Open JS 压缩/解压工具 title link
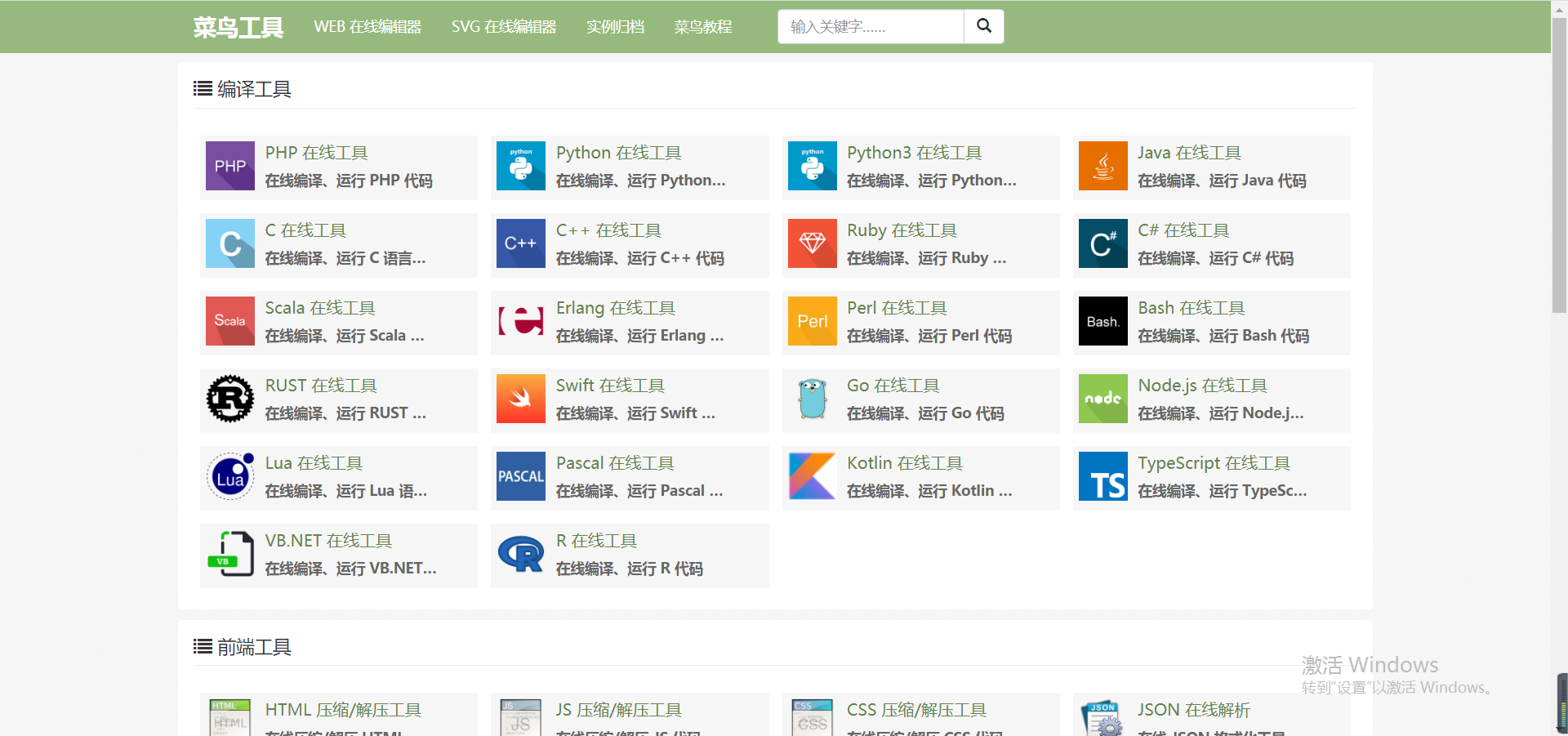The width and height of the screenshot is (1568, 736). click(x=619, y=710)
